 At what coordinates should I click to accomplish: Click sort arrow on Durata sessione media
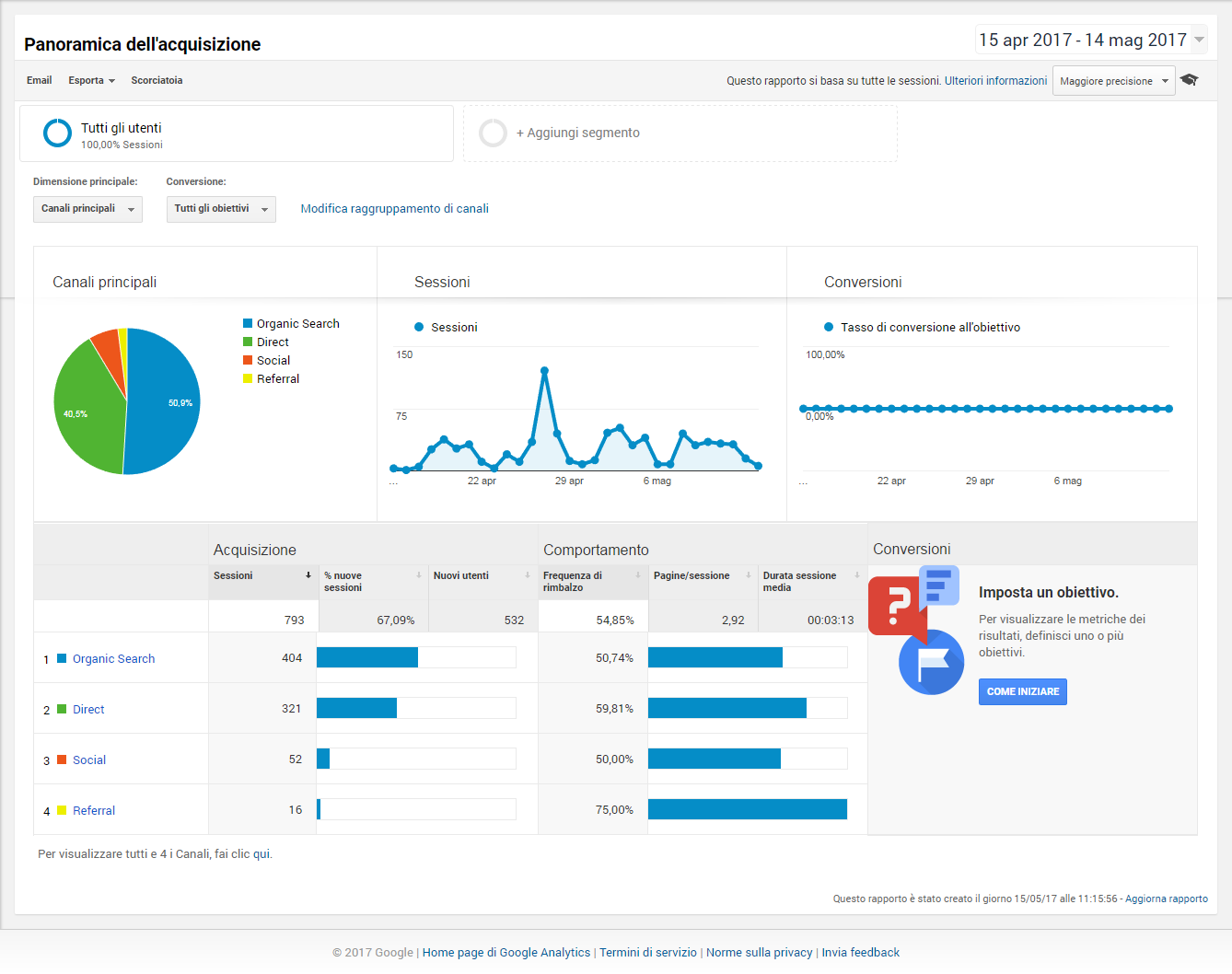click(857, 575)
